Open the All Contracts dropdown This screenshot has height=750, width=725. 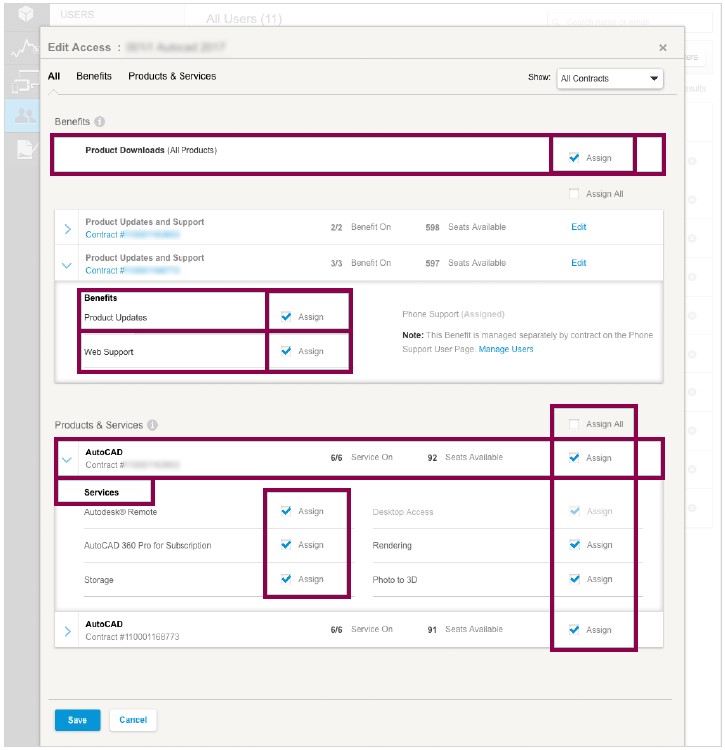(610, 78)
